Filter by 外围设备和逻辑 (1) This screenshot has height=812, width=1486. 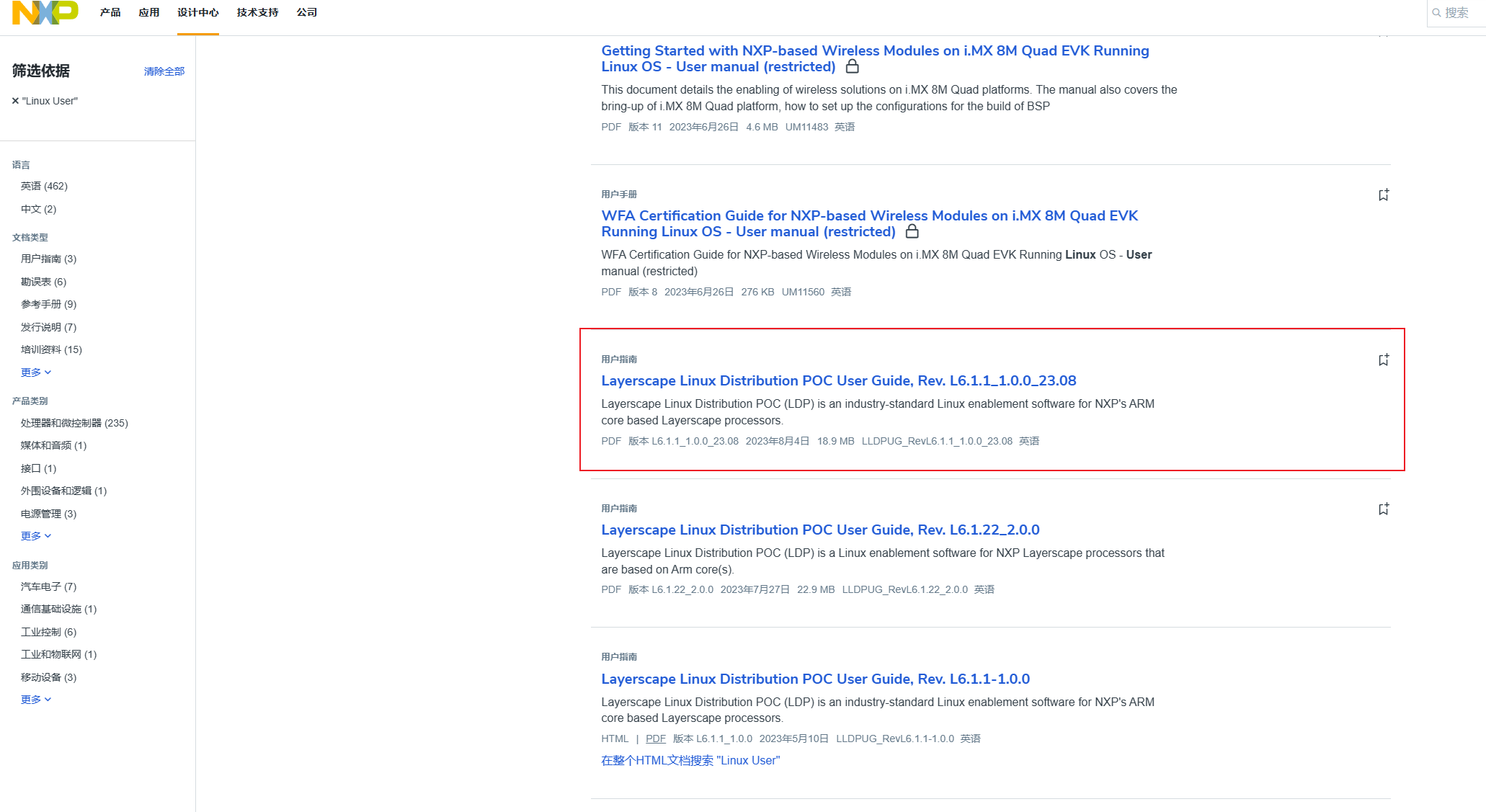[x=63, y=491]
